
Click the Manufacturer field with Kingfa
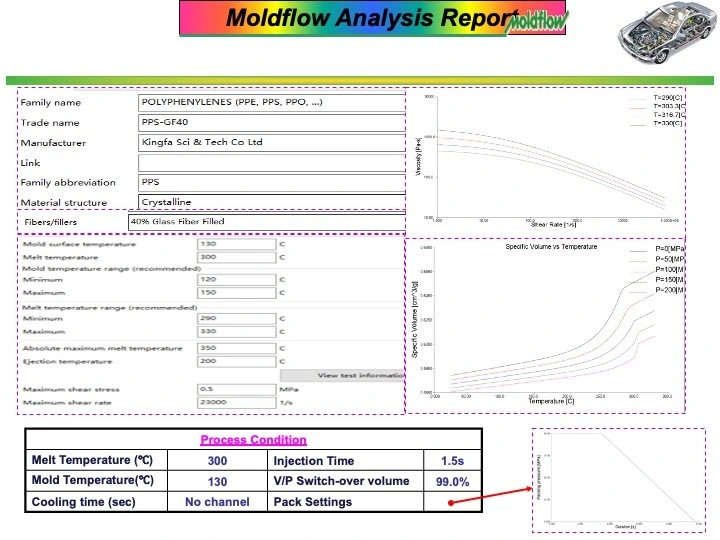(272, 142)
